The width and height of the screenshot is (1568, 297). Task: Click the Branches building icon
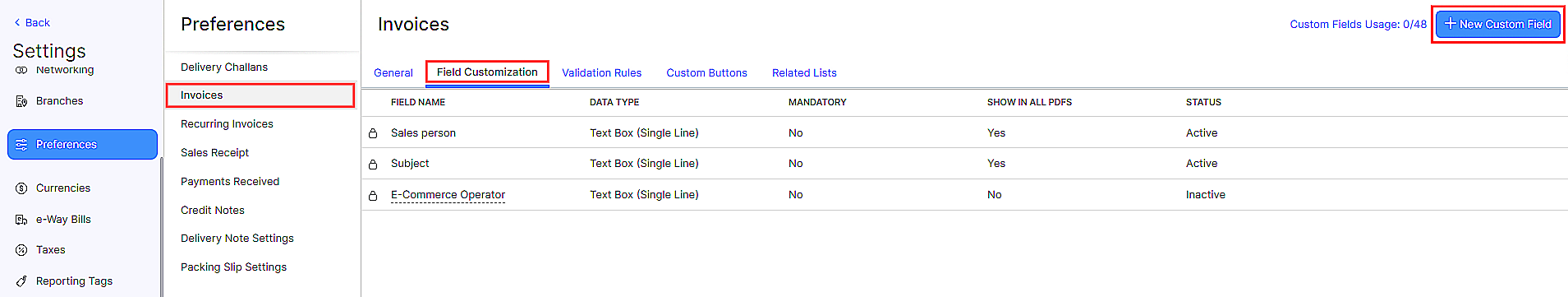coord(21,101)
